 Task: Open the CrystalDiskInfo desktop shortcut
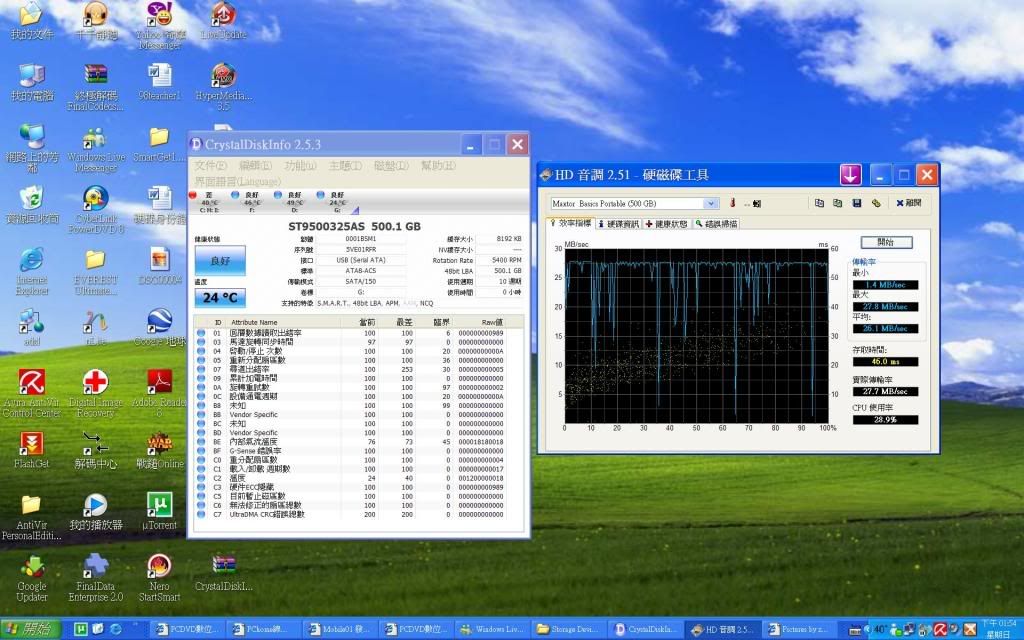[x=223, y=573]
